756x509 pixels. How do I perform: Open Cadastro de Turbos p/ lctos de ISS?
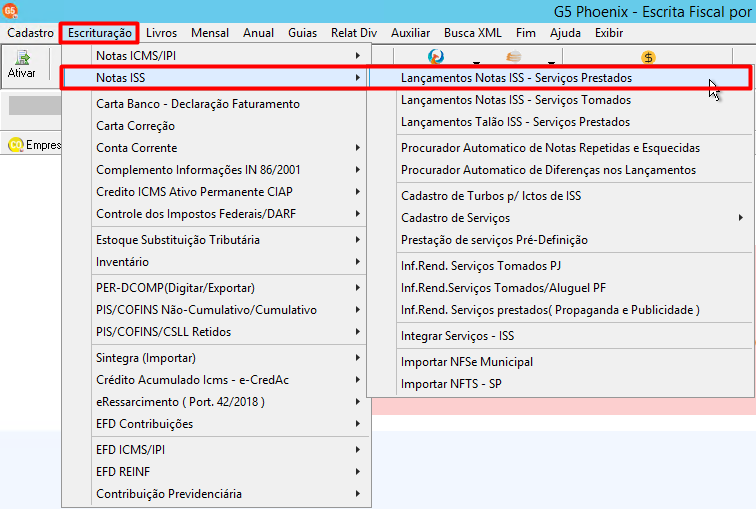(x=560, y=196)
